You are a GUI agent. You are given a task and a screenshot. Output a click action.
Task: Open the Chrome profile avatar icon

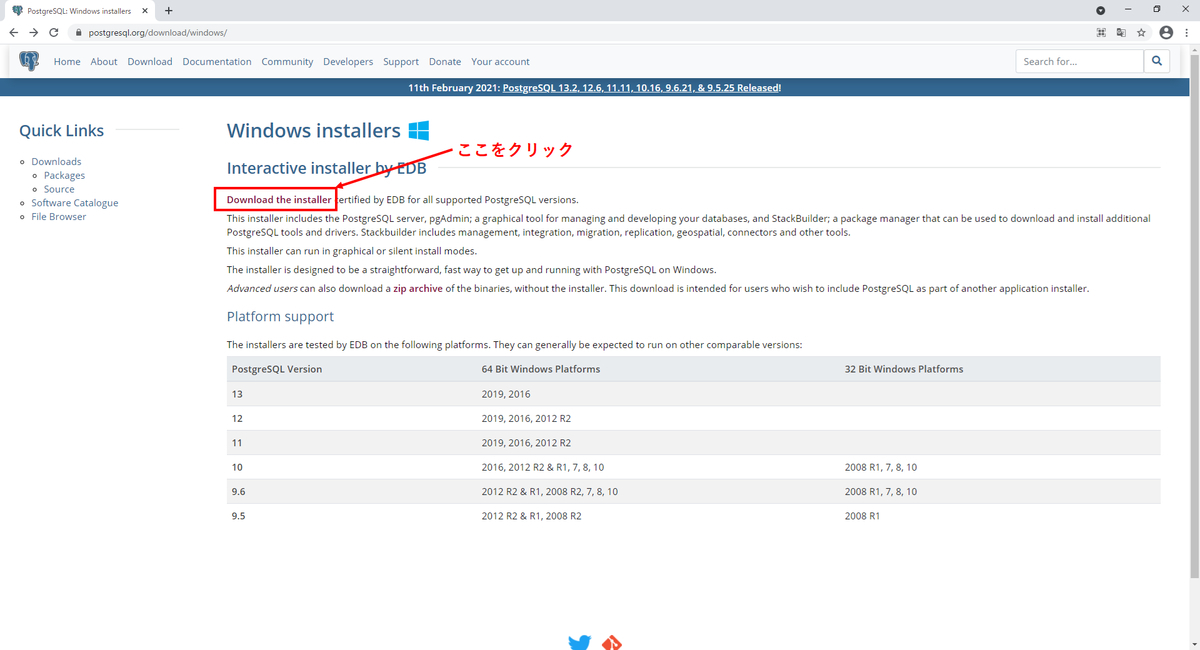coord(1166,32)
